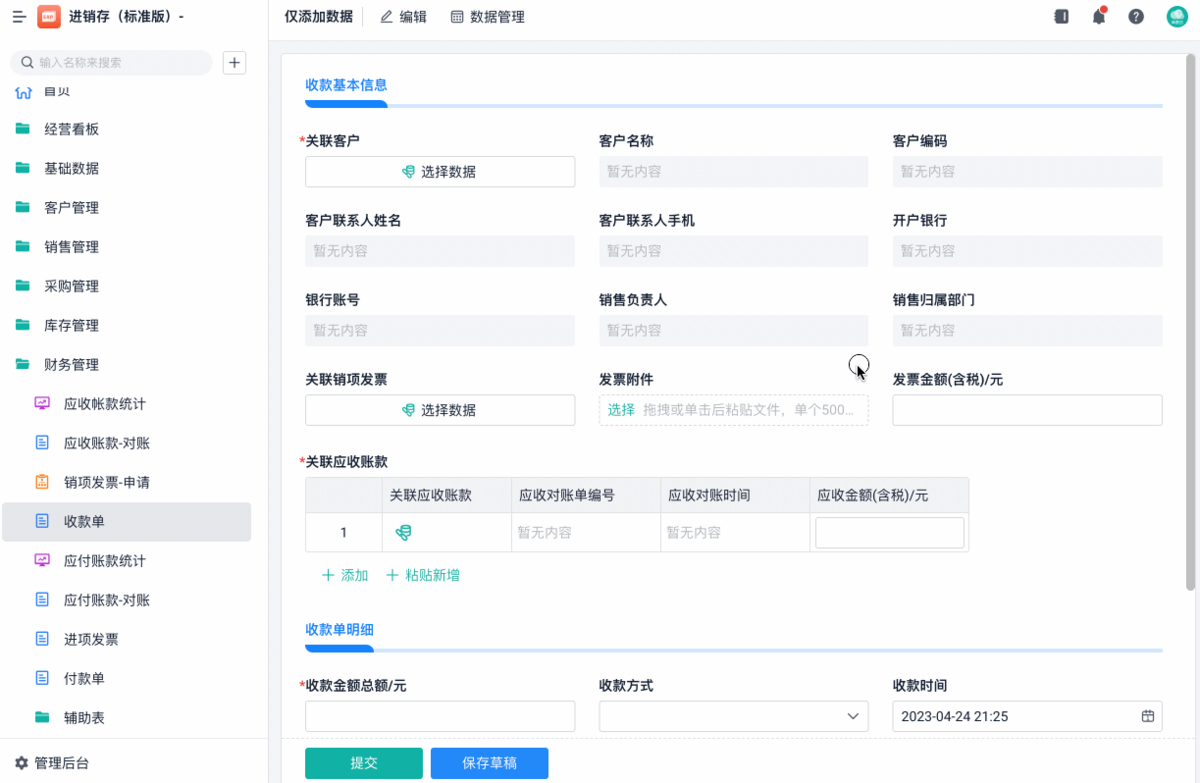The image size is (1200, 783).
Task: Click the 应收账款-对账 form icon
Action: (x=42, y=443)
